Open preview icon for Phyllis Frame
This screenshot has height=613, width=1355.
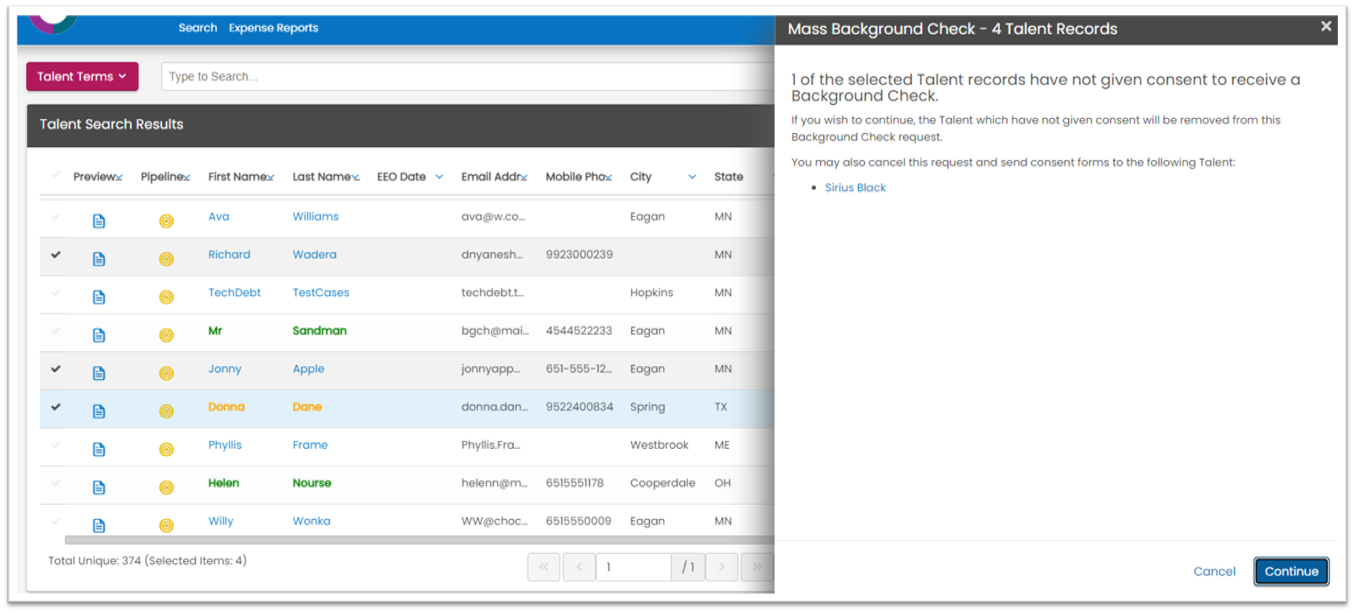coord(99,449)
